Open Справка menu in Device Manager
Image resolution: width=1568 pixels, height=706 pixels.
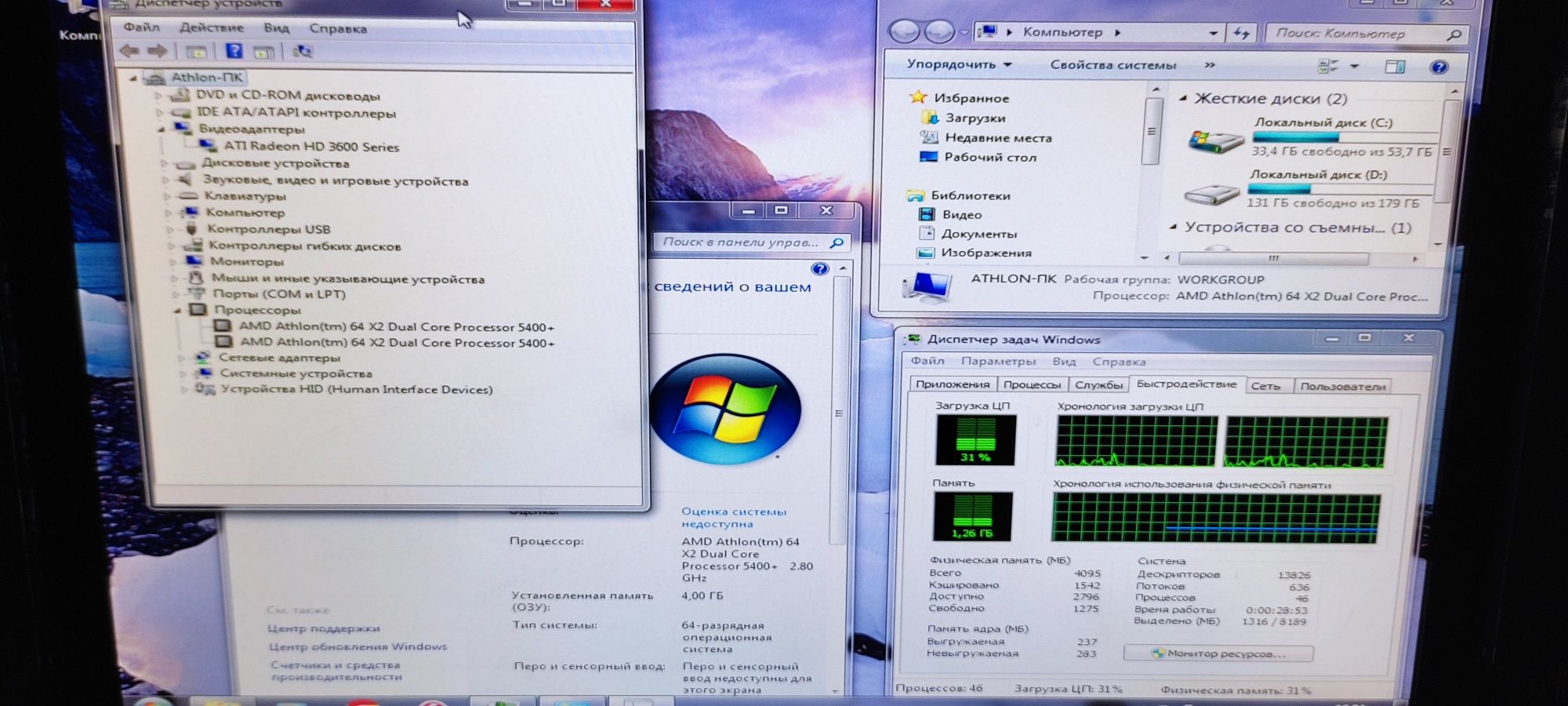338,29
